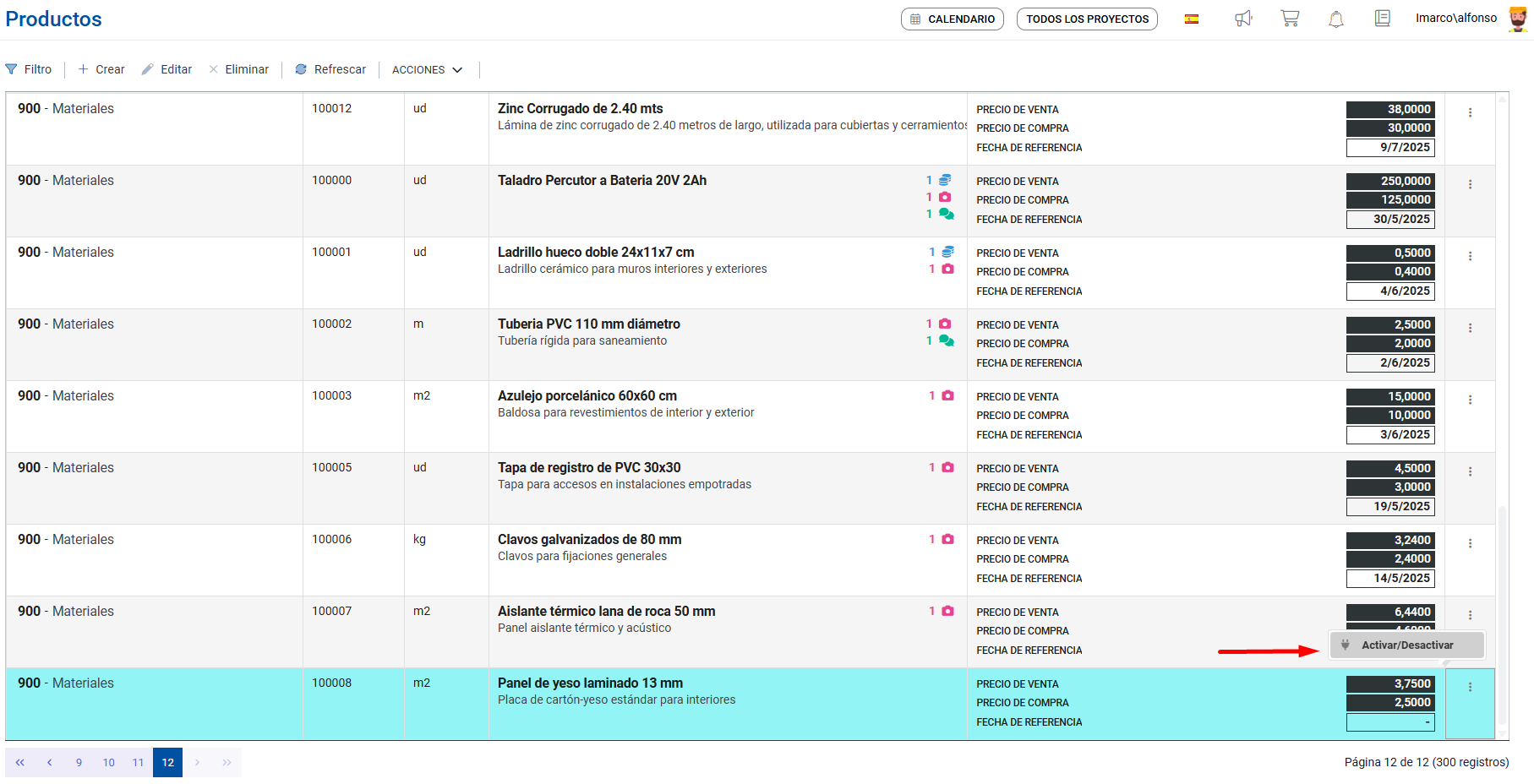
Task: Click the notifications bell icon
Action: coord(1336,19)
